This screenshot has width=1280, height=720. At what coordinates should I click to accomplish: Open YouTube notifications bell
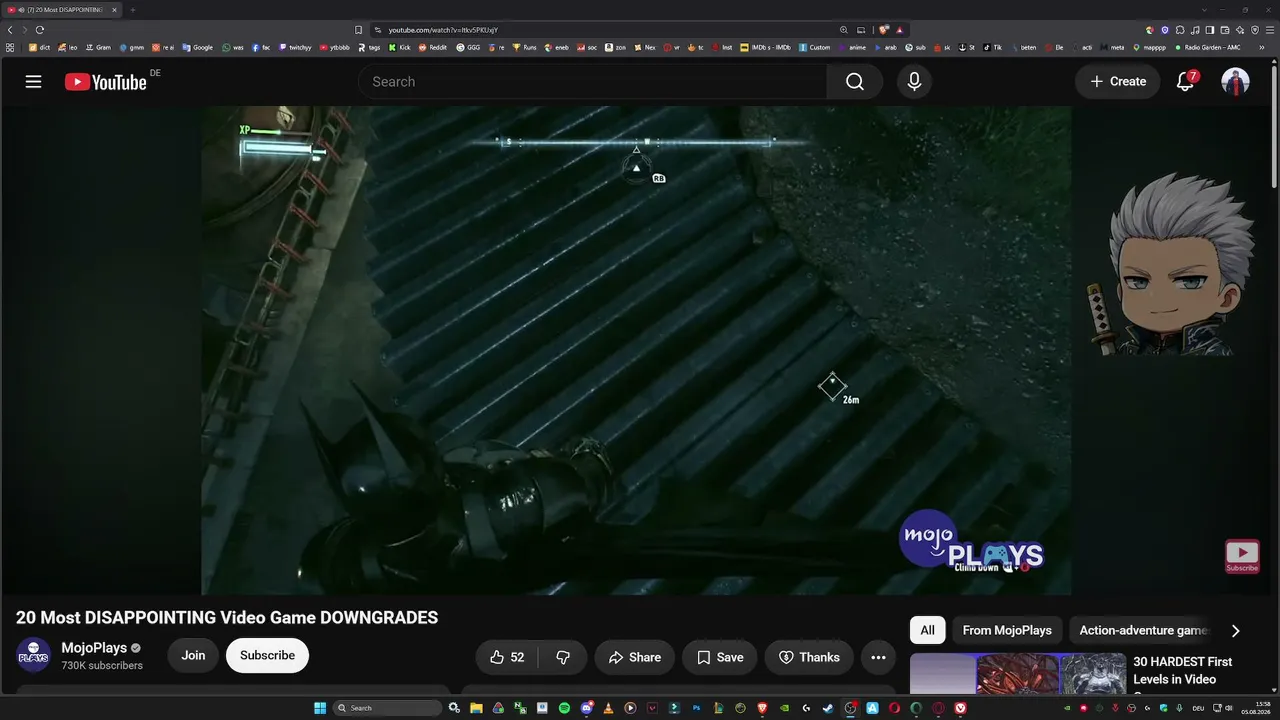pos(1185,82)
